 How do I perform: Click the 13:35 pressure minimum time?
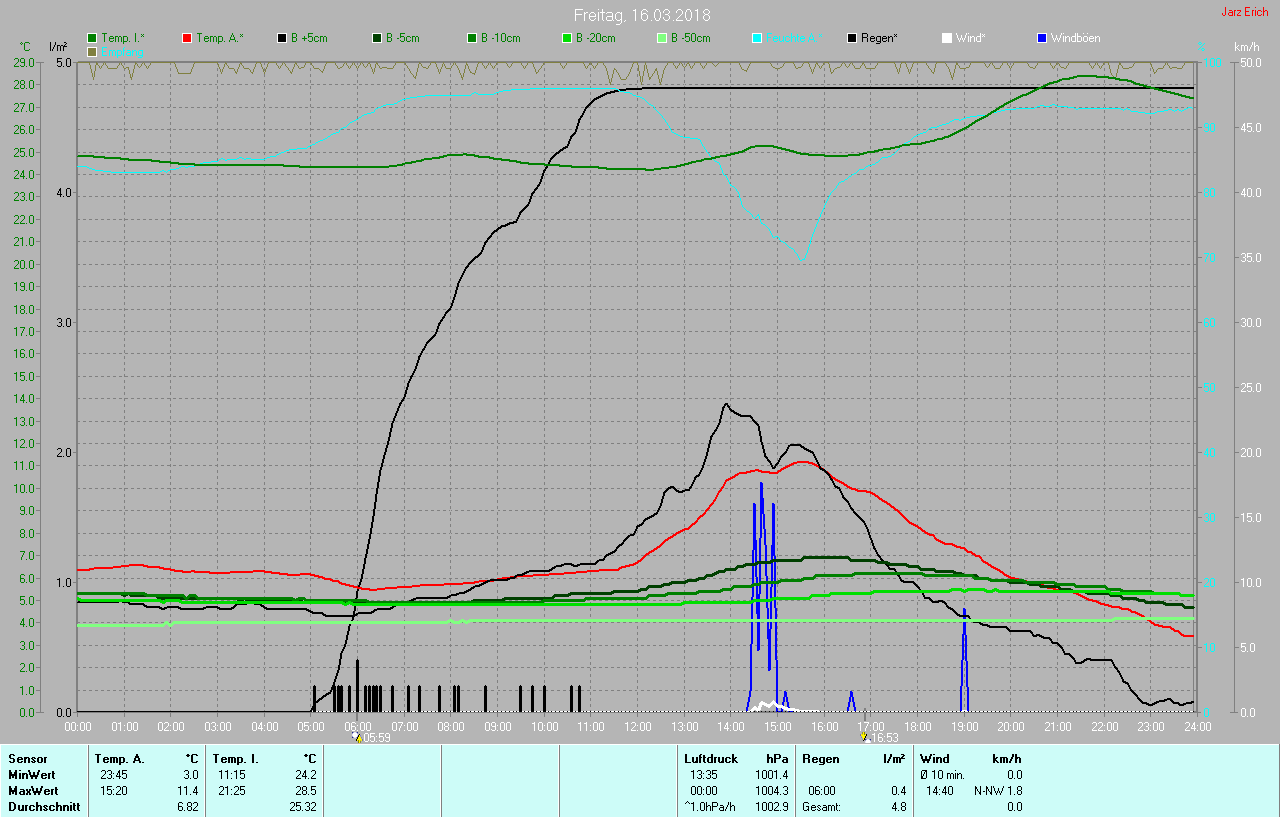(x=704, y=775)
